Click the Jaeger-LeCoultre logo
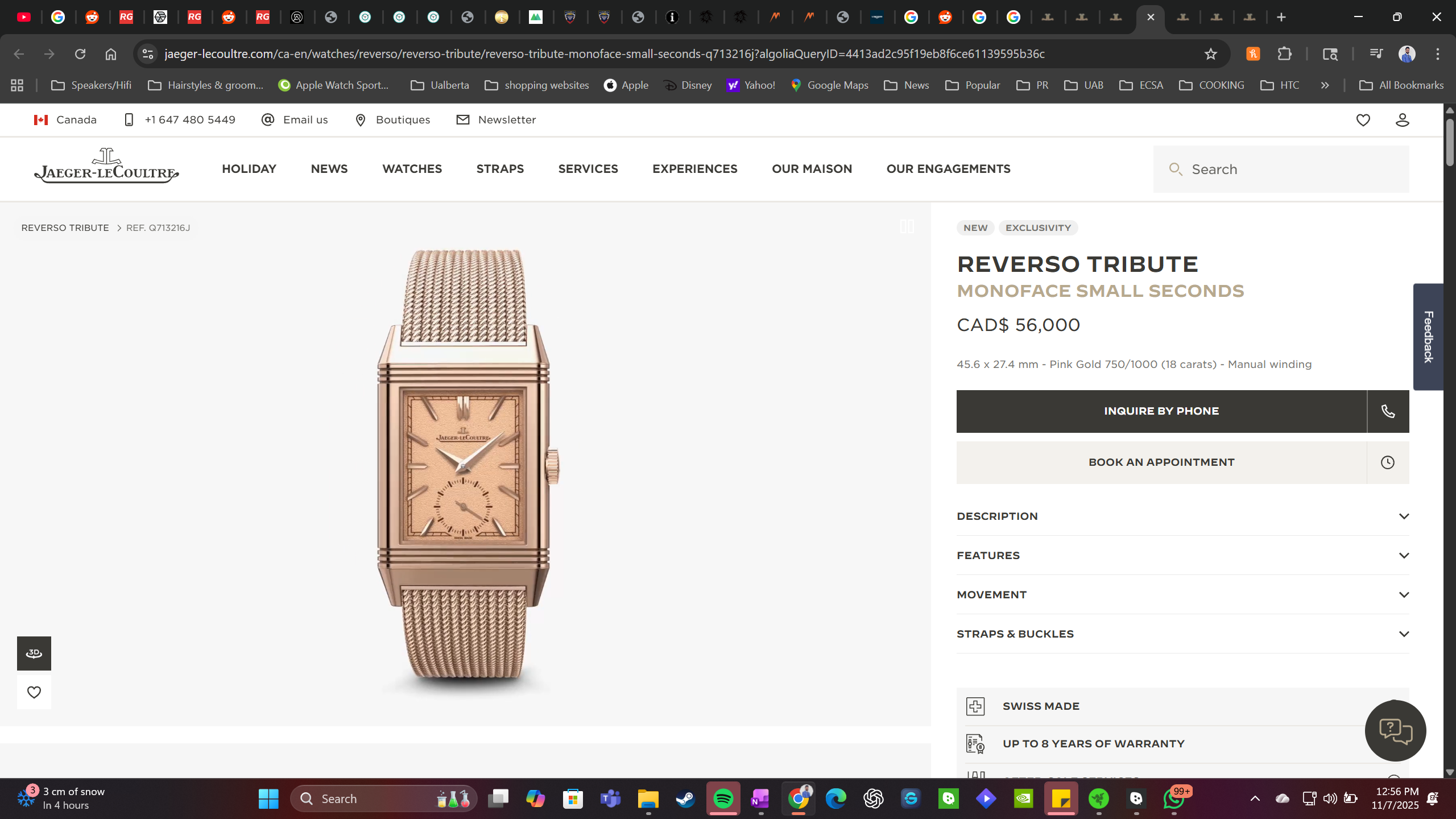Screen dimensions: 1456x819 pyautogui.click(x=106, y=166)
